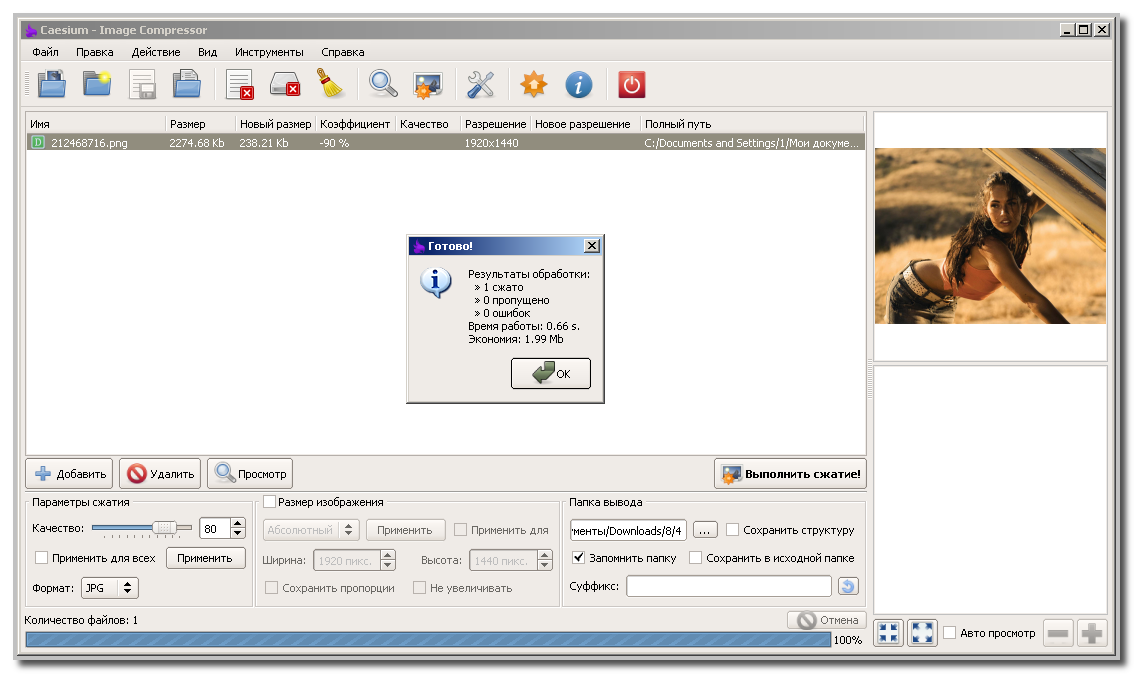
Task: Enable the Размер изображения checkbox
Action: coord(269,502)
